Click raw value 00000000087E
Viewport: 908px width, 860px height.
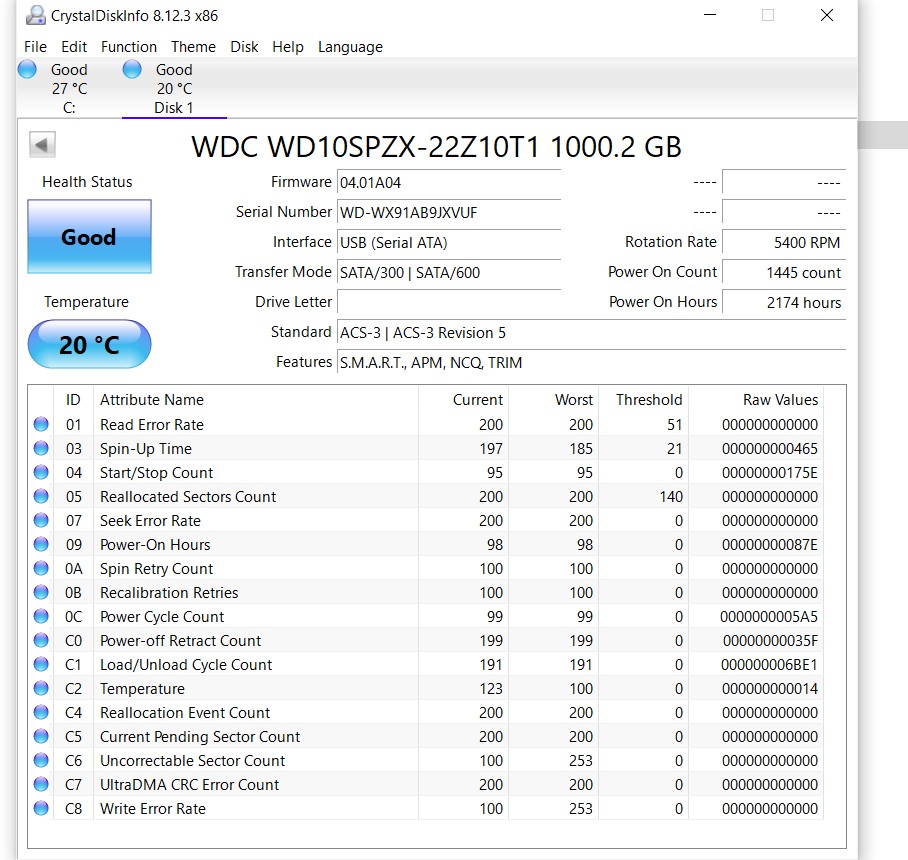click(770, 545)
